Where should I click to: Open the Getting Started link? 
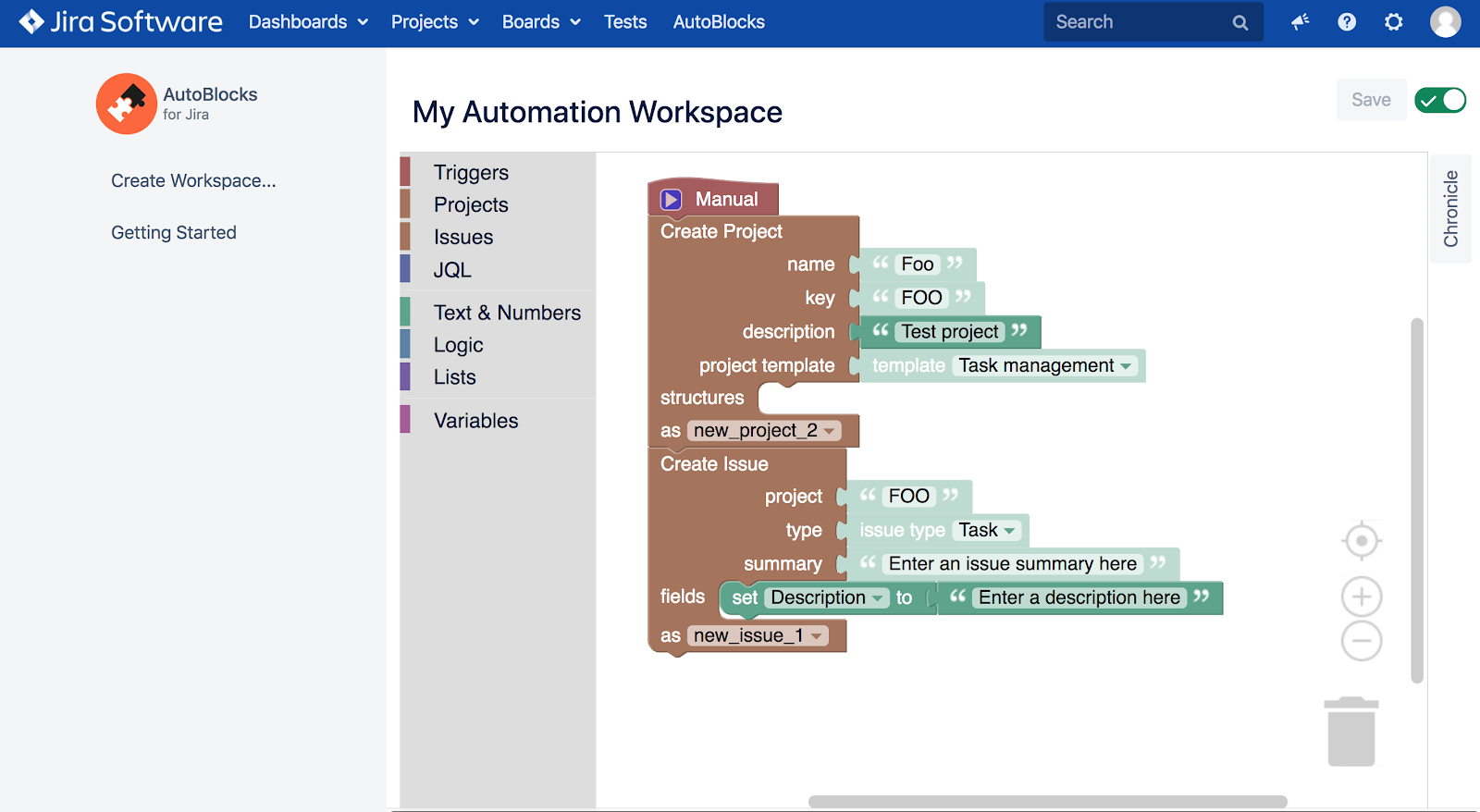click(174, 233)
